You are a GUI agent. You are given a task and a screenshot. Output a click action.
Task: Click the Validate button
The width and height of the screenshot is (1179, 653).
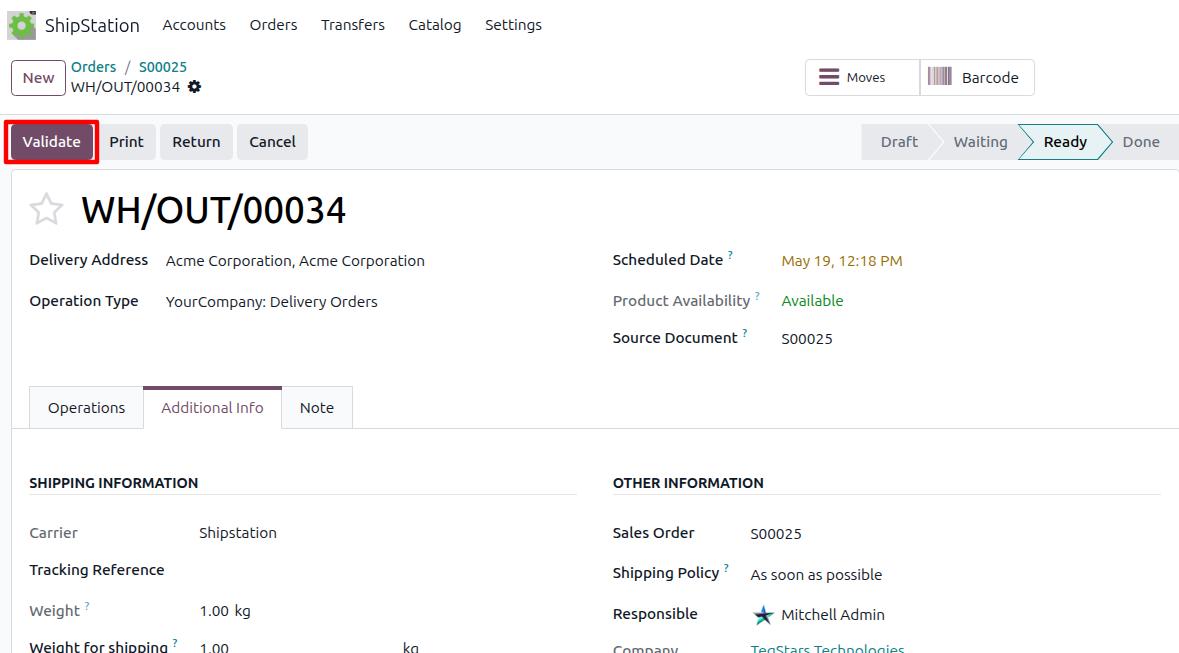click(x=51, y=141)
